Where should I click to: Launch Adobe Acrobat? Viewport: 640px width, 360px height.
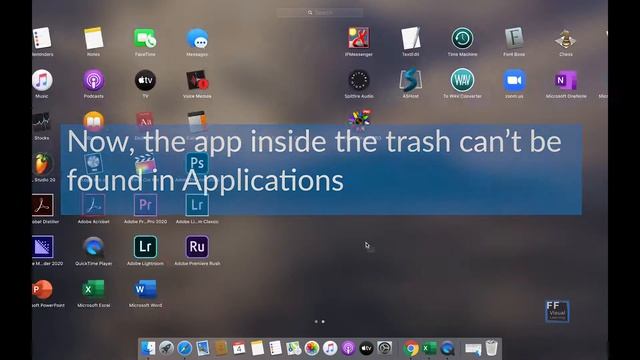click(93, 205)
